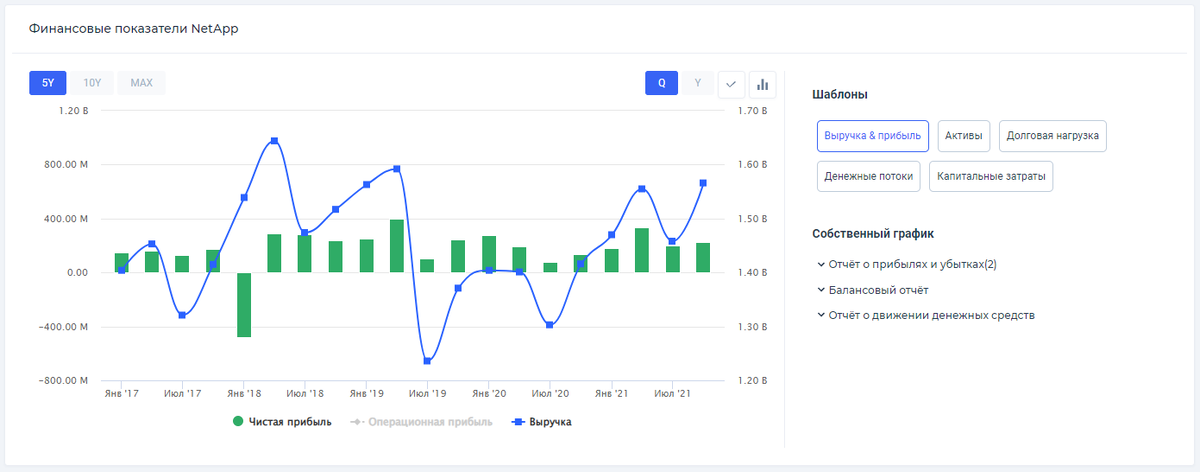Click the highest revenue line point

click(x=274, y=141)
